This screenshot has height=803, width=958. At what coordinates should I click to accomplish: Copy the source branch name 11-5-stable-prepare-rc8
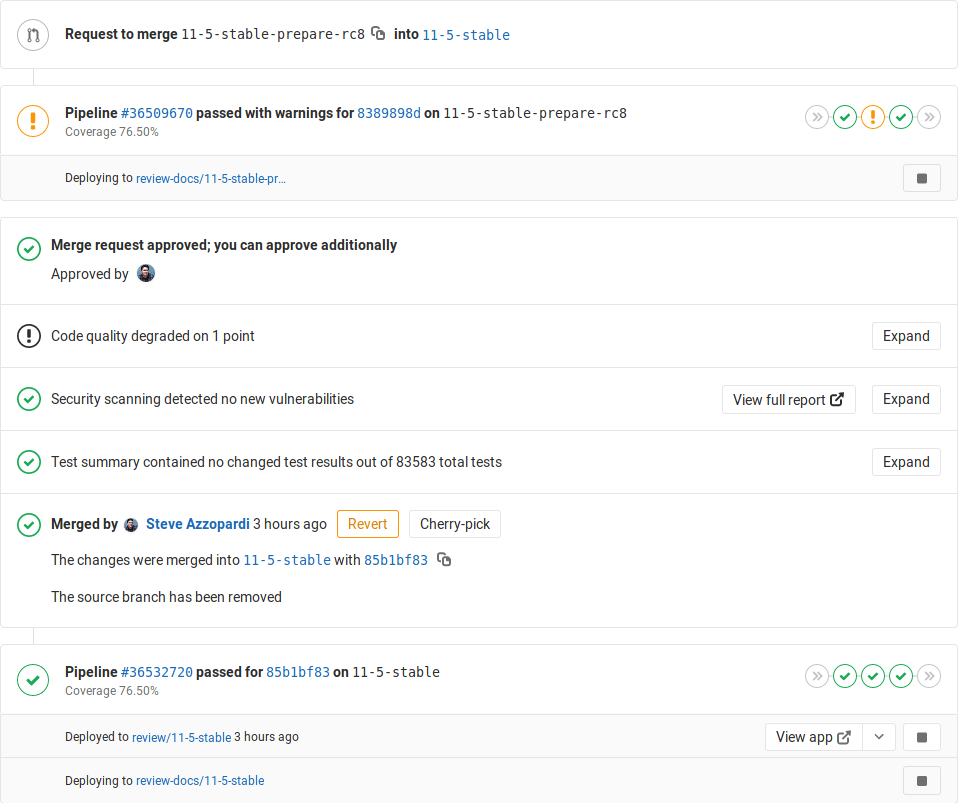pyautogui.click(x=378, y=33)
